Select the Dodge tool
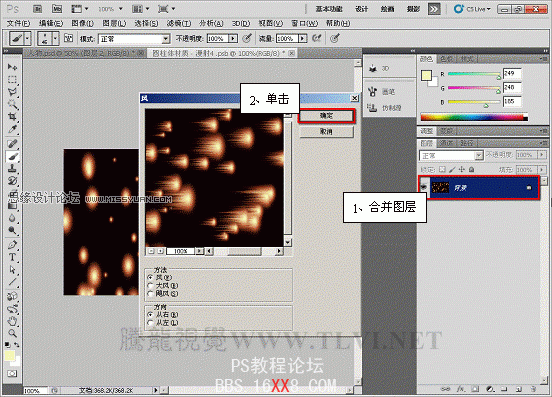This screenshot has height=397, width=552. [12, 231]
